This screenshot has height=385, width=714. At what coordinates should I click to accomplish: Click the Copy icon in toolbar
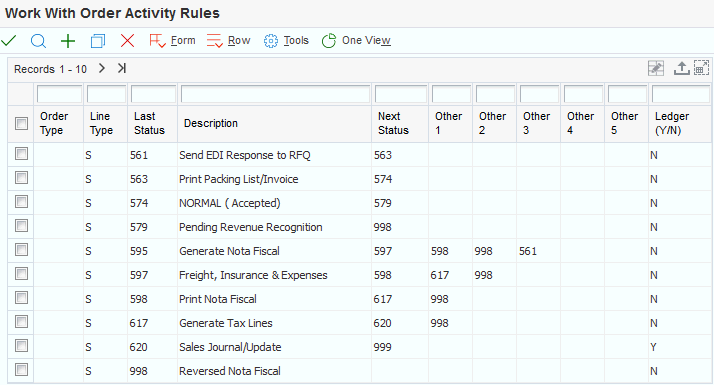tap(98, 41)
